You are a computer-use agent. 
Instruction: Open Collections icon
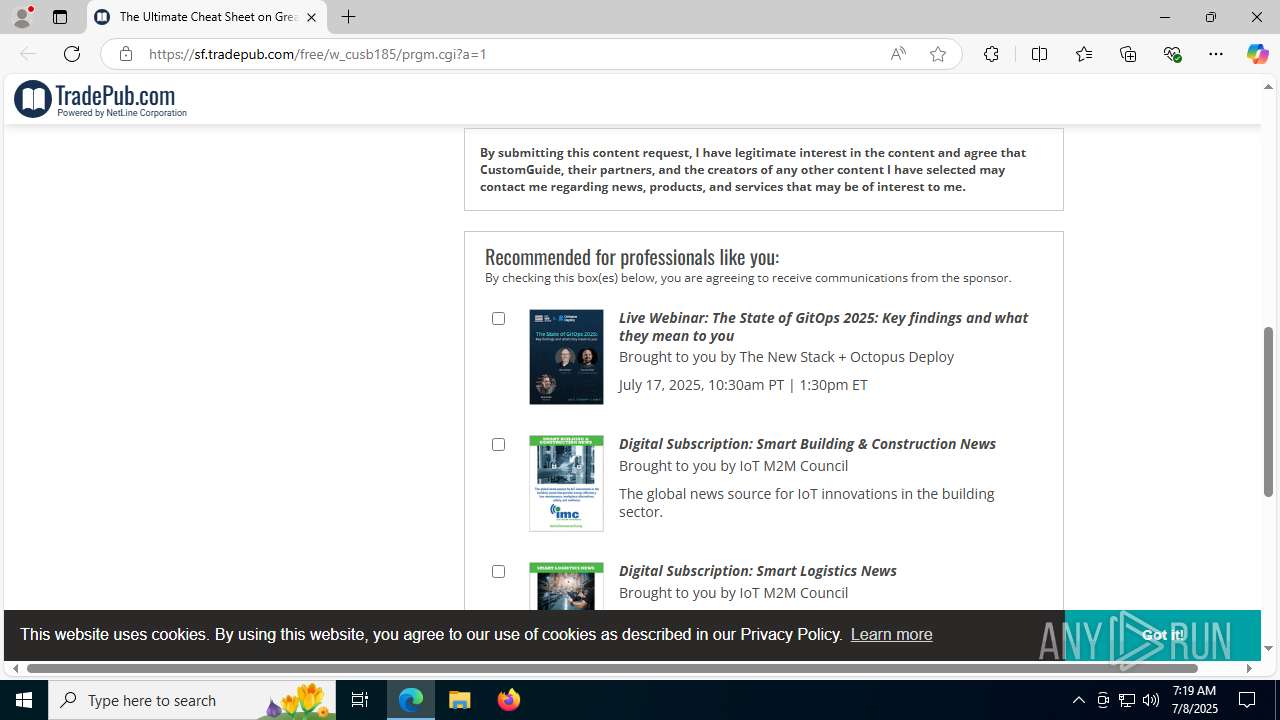coord(1128,54)
